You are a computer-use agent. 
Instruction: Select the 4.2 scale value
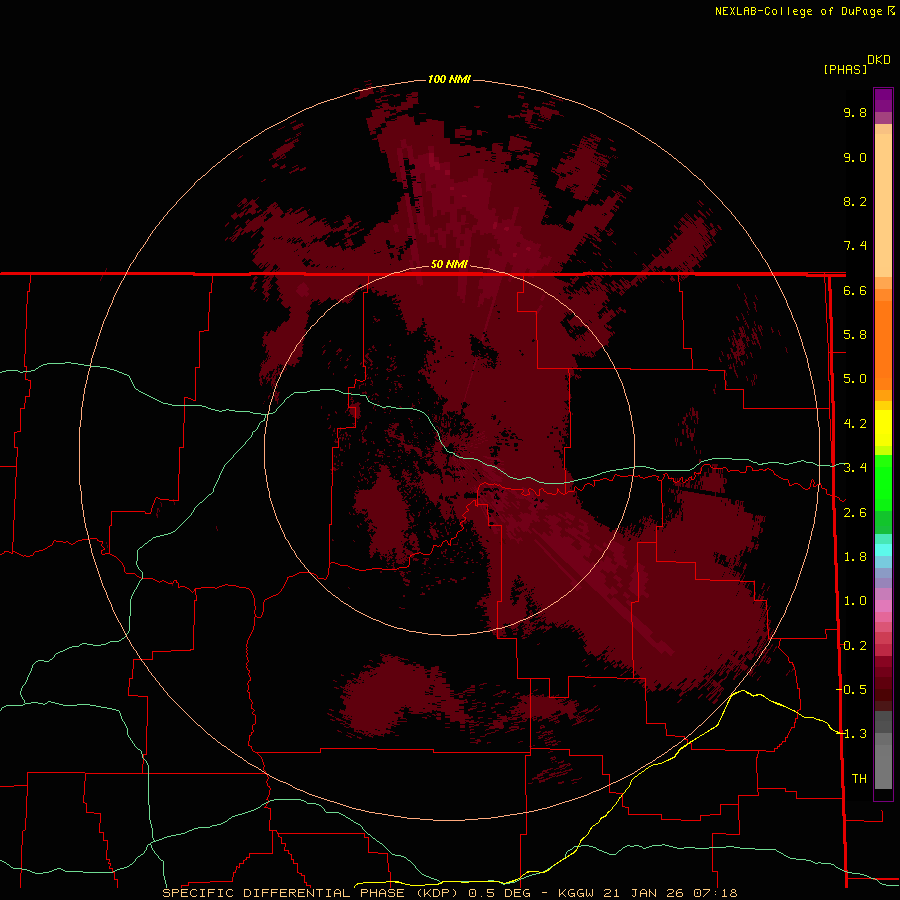tap(855, 424)
